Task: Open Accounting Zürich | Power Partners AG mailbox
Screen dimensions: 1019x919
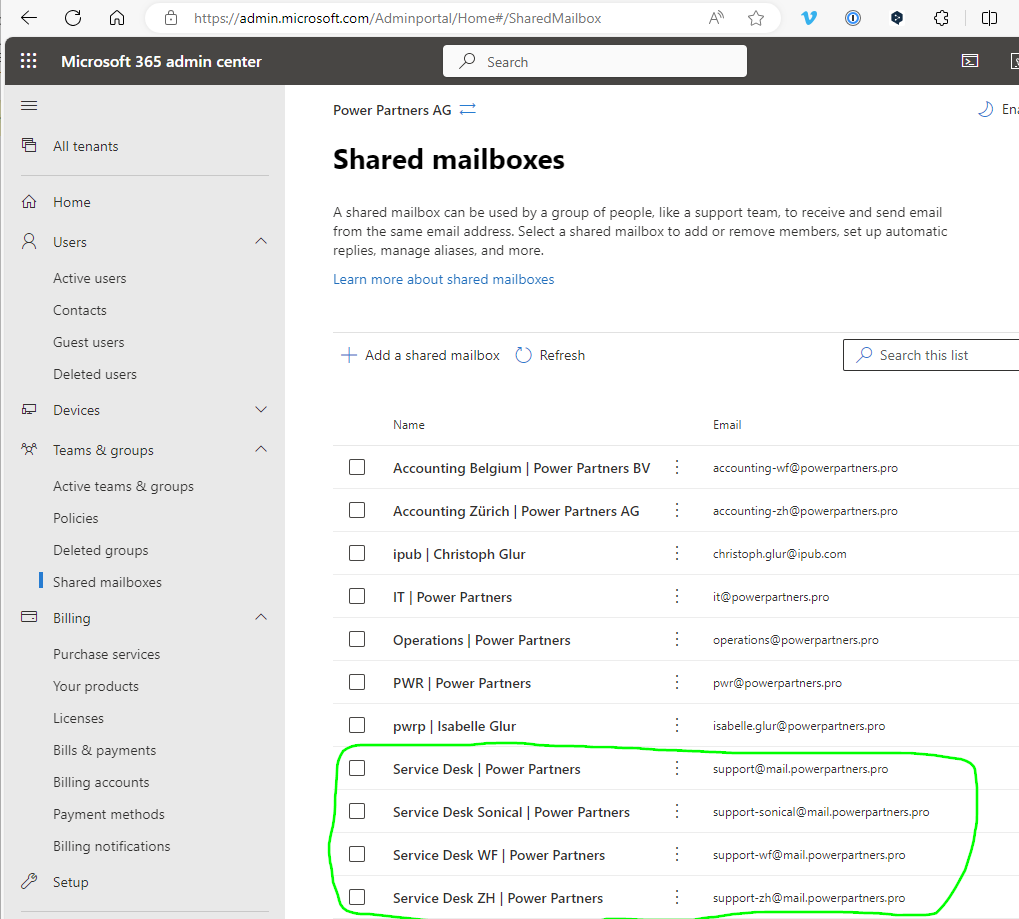Action: [516, 511]
